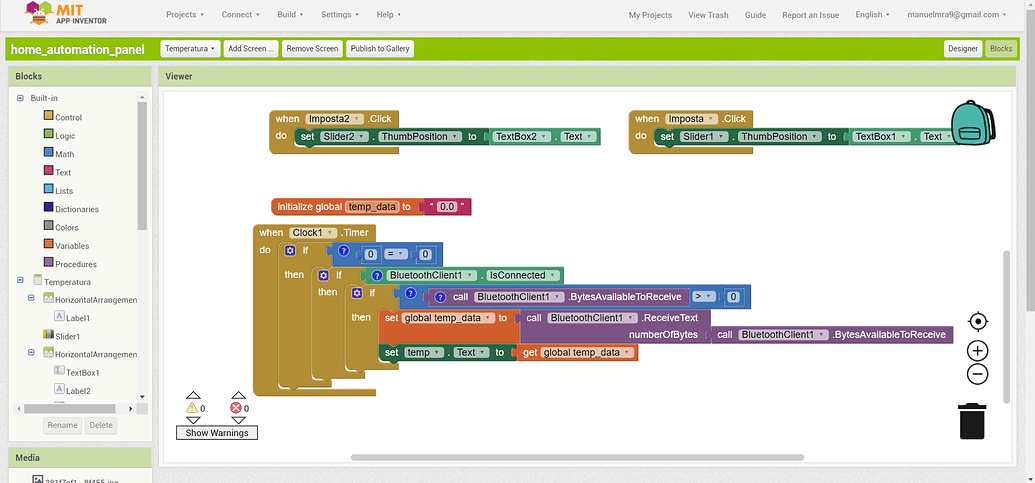Switch to the Designer view
Screen dimensions: 1035x483
point(962,48)
